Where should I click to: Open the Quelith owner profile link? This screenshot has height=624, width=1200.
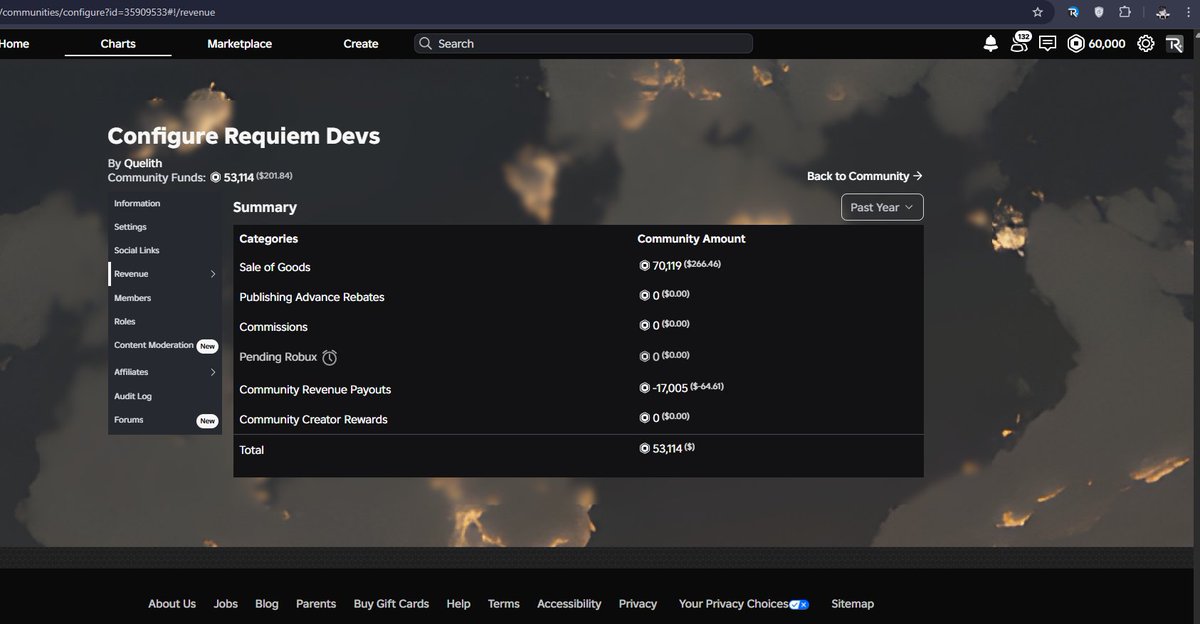click(x=143, y=163)
